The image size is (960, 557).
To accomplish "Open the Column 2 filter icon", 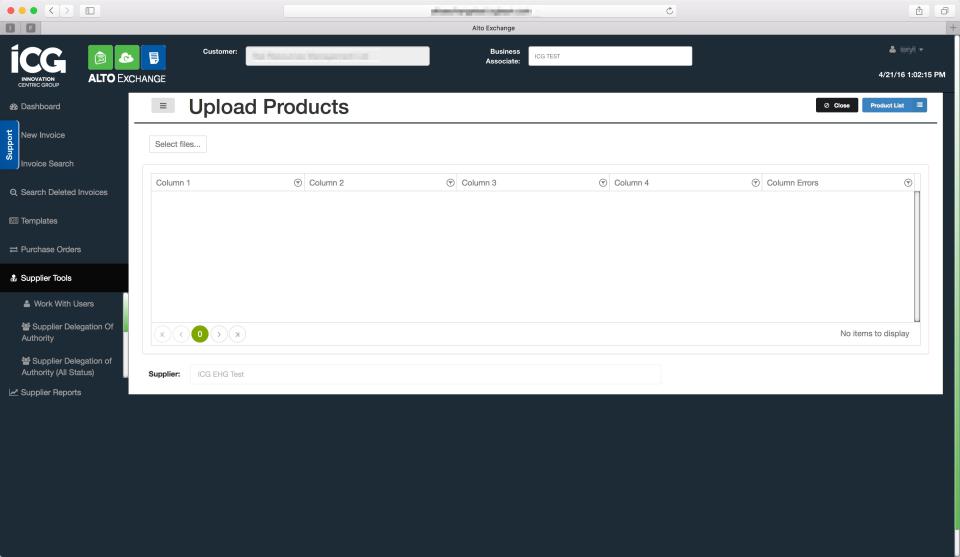I will point(450,183).
